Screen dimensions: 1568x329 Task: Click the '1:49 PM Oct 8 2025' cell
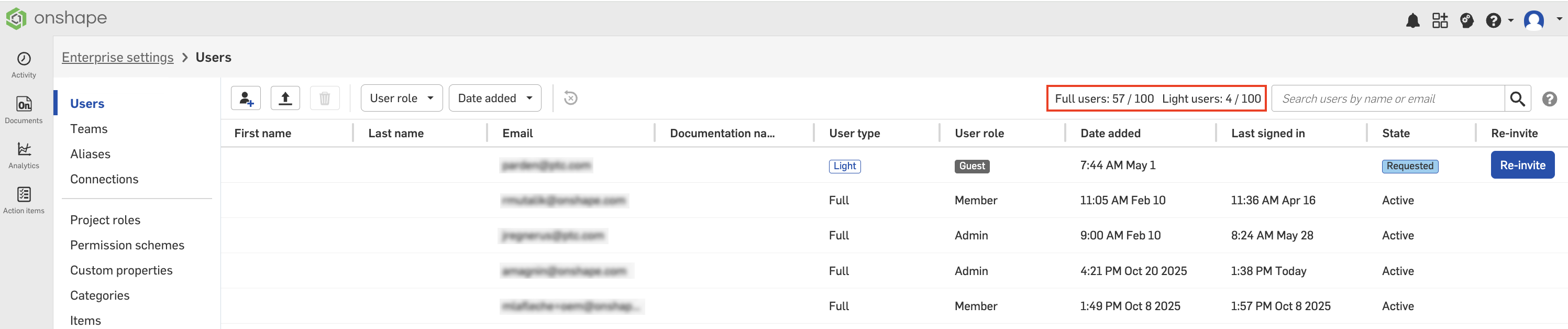(1130, 306)
